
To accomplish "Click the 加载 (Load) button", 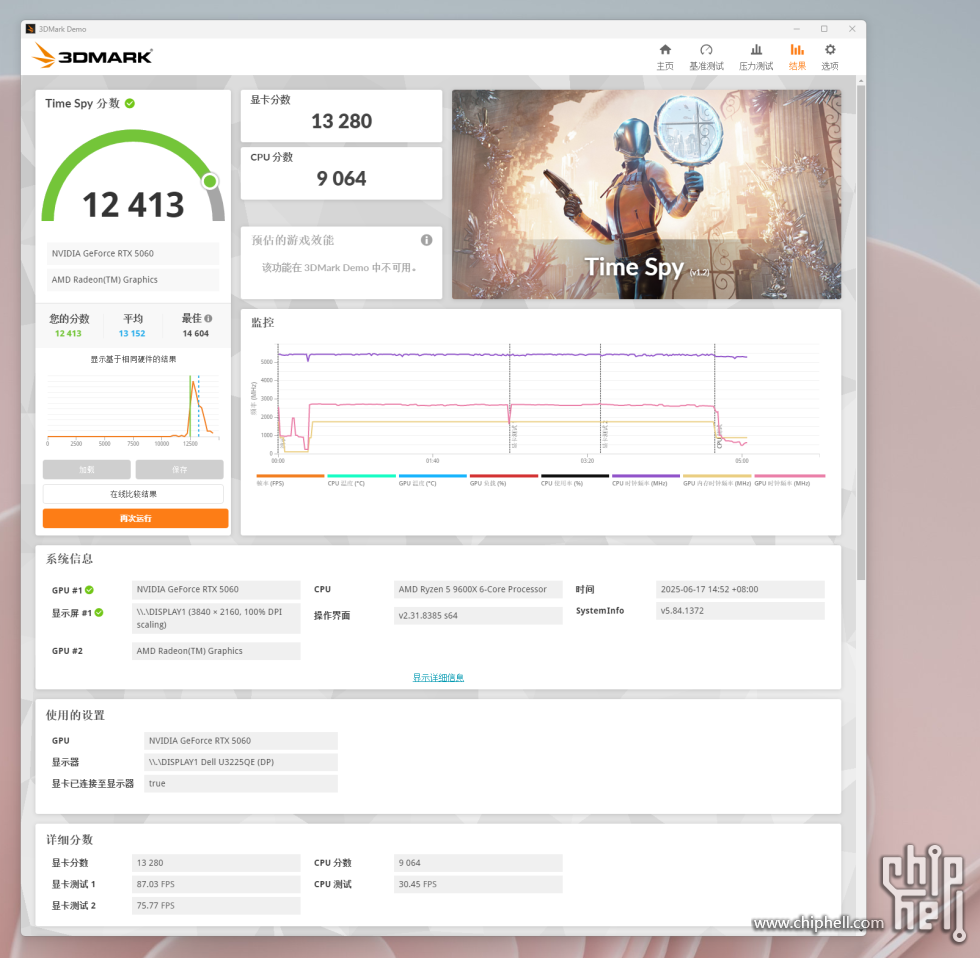I will point(87,469).
